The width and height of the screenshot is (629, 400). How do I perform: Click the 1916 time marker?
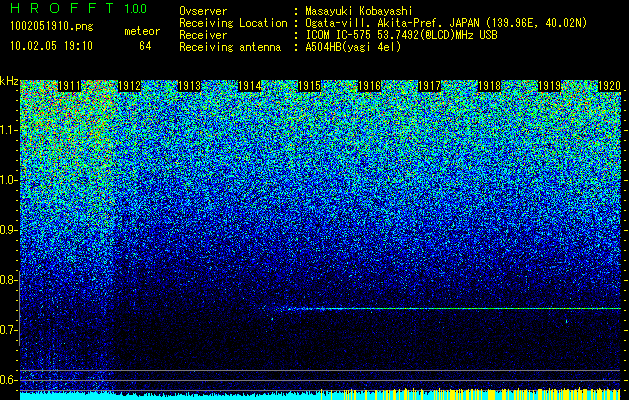pyautogui.click(x=369, y=86)
